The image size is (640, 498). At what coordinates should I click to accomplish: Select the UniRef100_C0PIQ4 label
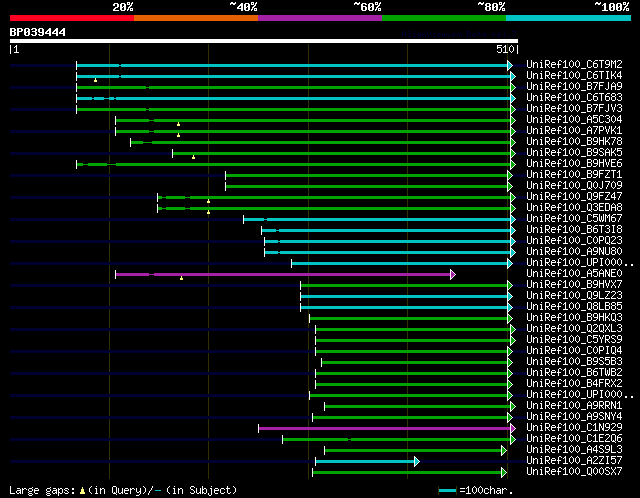[574, 351]
